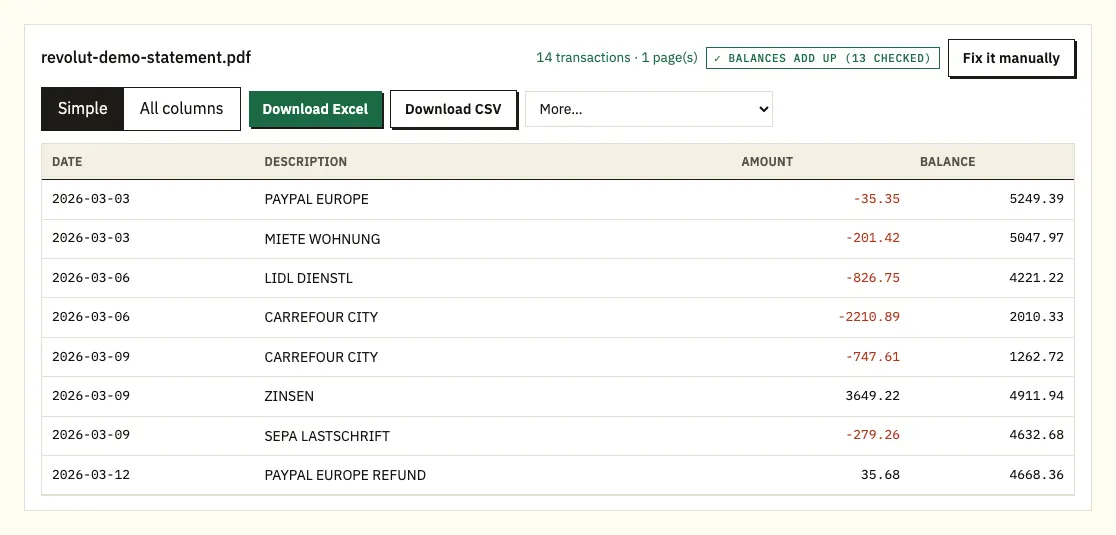Click the balance 5047.97
This screenshot has height=535, width=1116.
[x=1036, y=238]
